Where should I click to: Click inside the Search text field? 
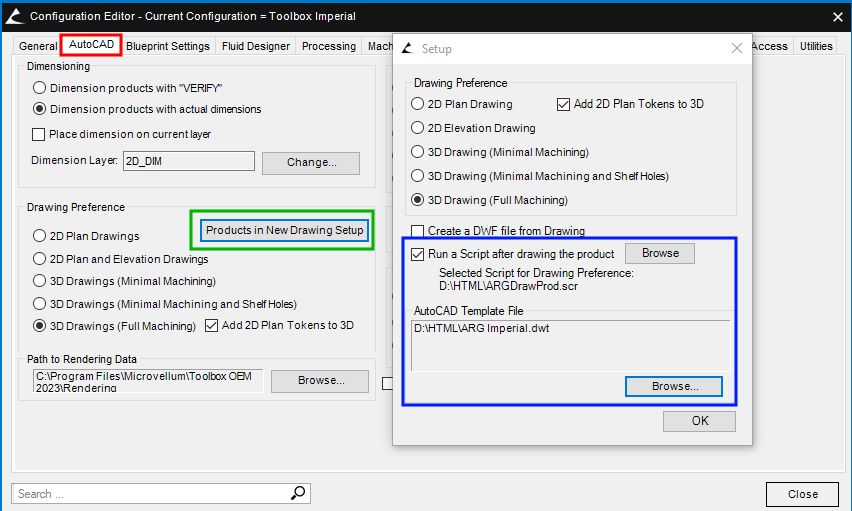coord(150,493)
